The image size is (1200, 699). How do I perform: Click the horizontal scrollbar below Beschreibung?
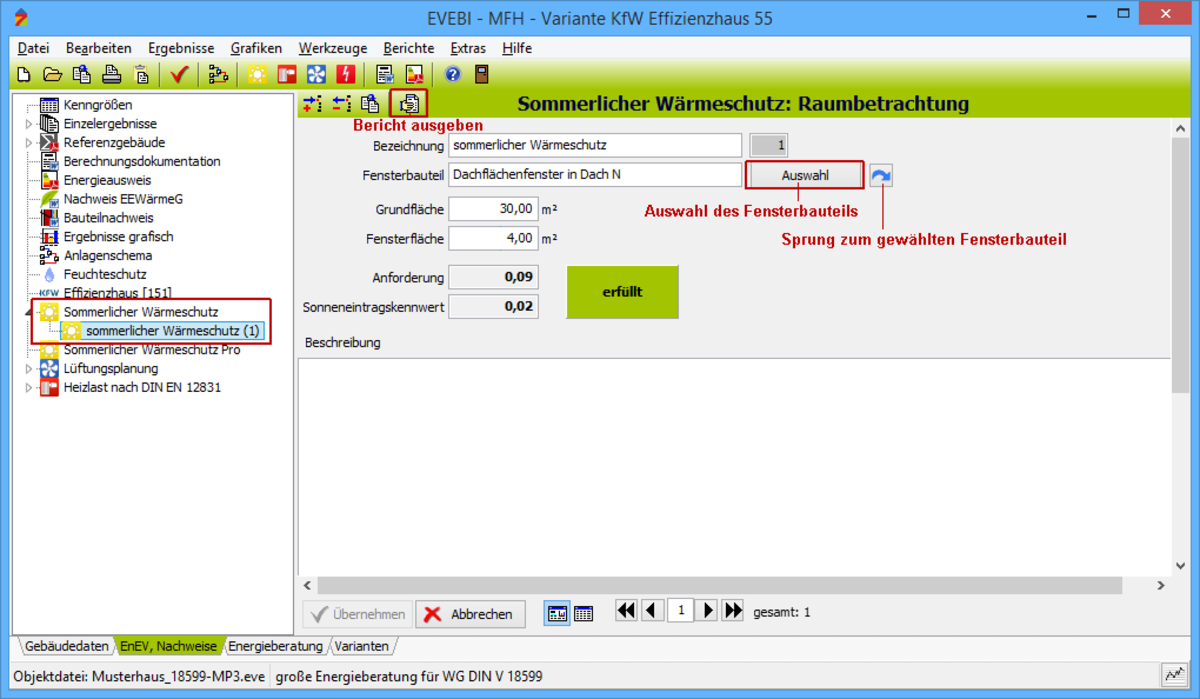pos(734,586)
